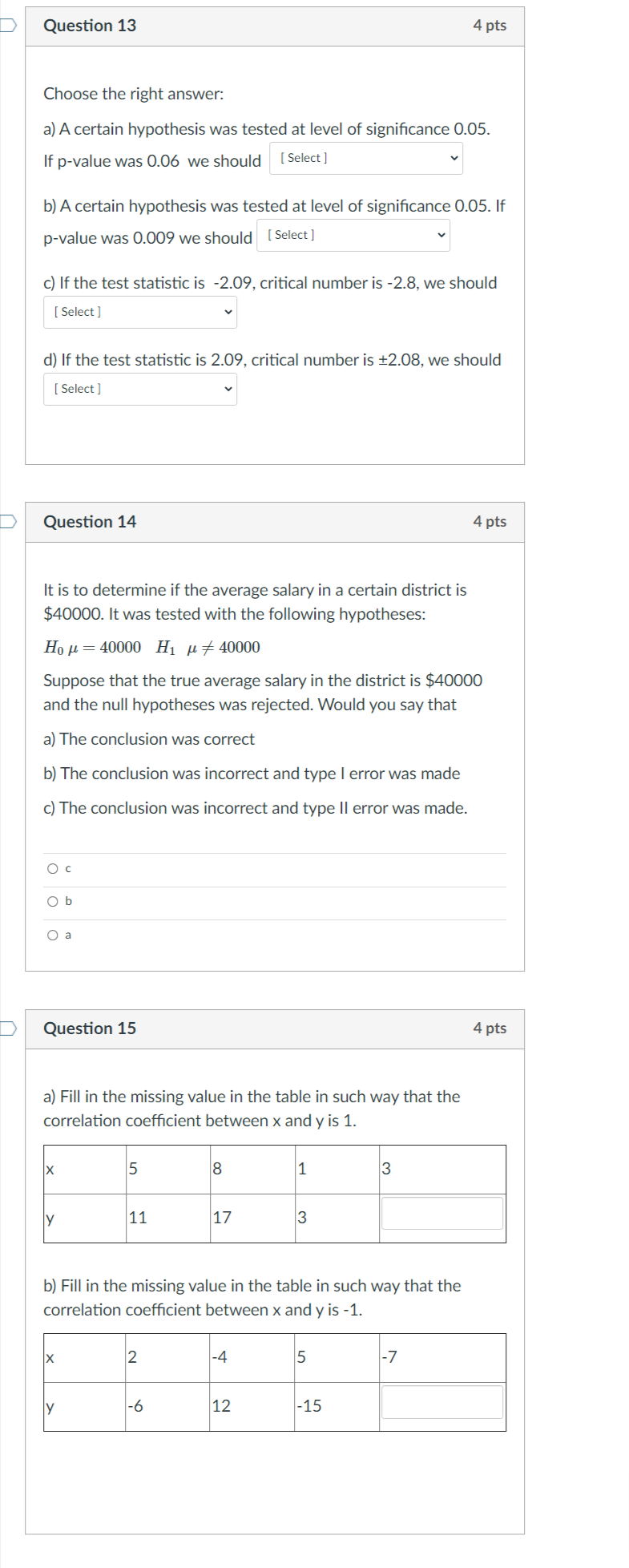
Task: Select answer option c in Question 14
Action: (52, 867)
